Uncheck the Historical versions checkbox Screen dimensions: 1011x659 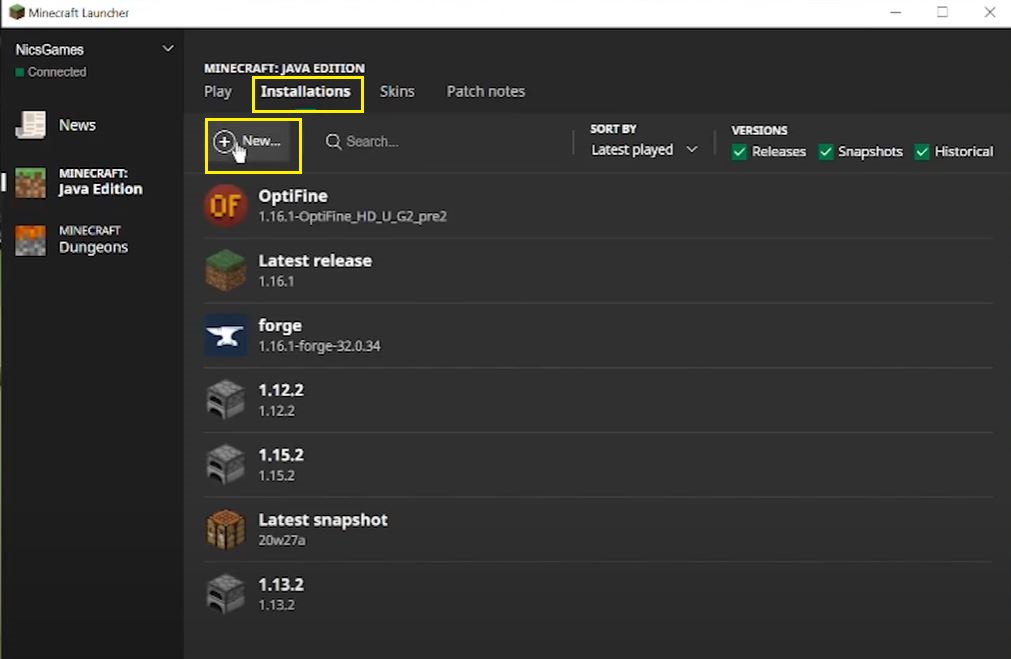click(922, 152)
